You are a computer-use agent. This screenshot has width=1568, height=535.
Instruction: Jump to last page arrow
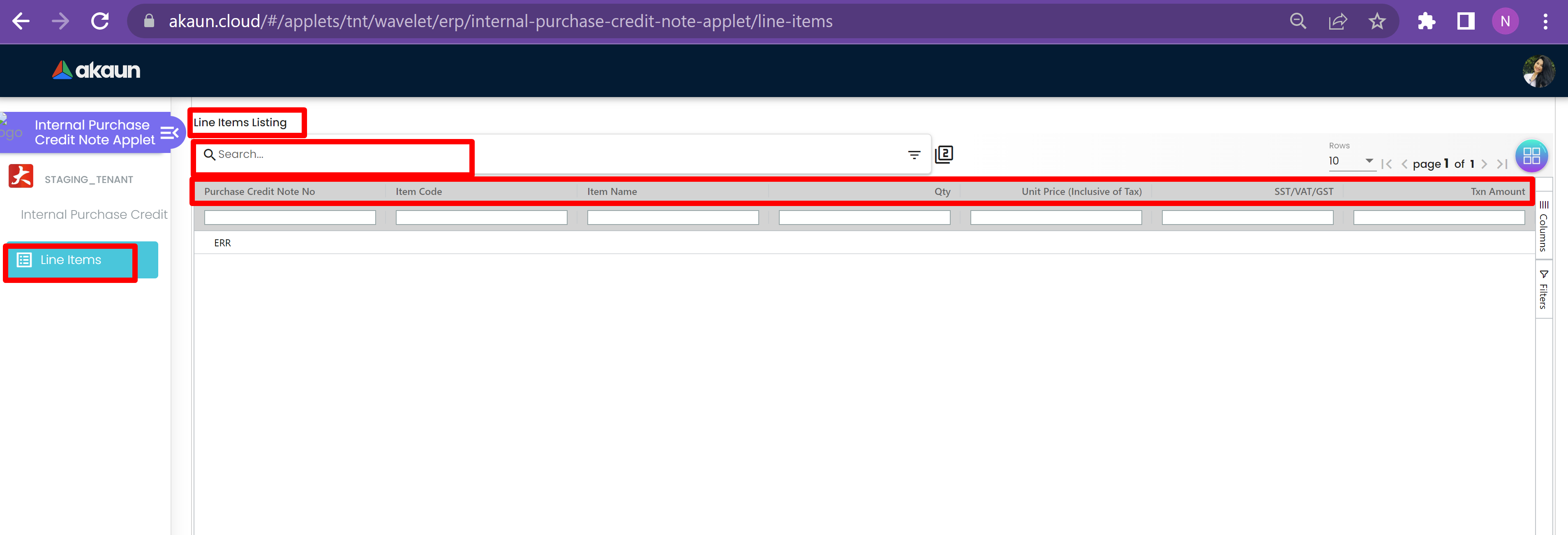click(1502, 164)
